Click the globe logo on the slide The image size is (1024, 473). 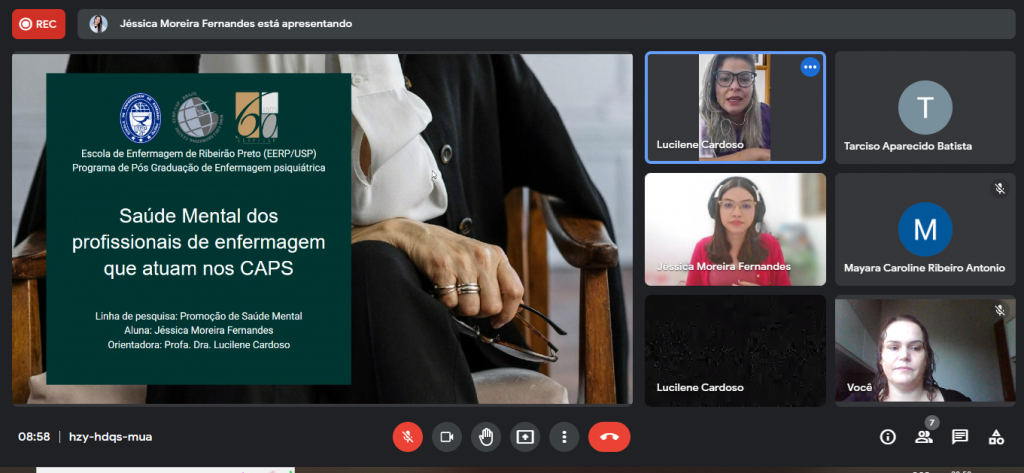pyautogui.click(x=197, y=118)
